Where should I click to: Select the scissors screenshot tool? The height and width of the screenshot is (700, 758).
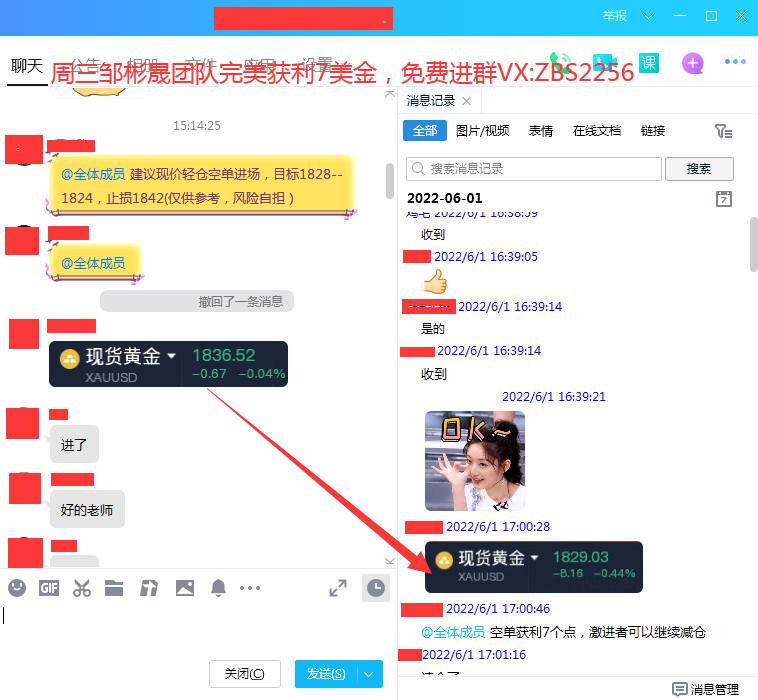(x=82, y=588)
